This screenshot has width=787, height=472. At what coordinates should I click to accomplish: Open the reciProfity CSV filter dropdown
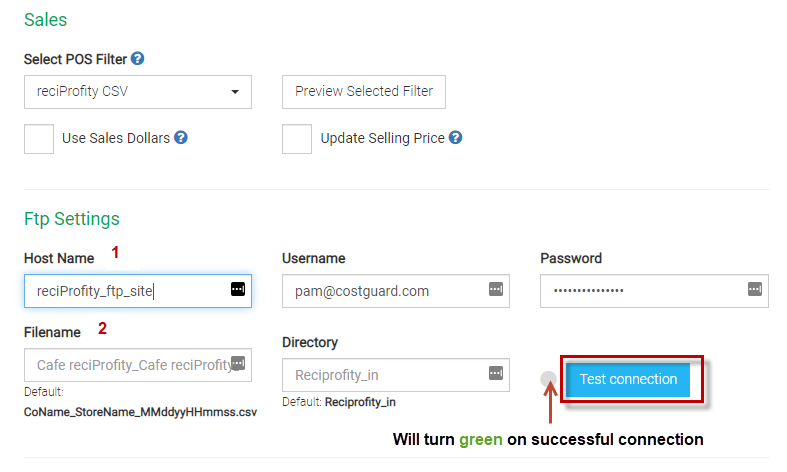click(138, 92)
